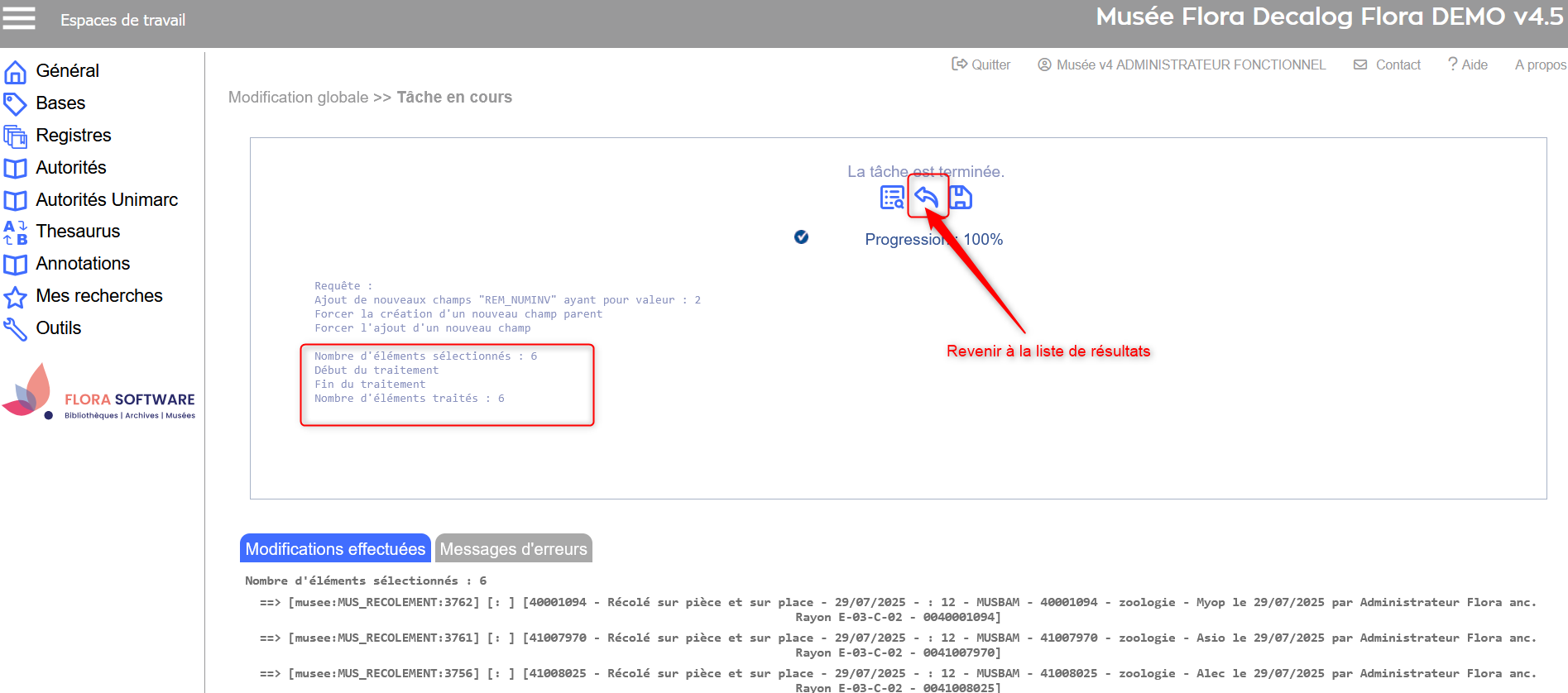Select Modifications effectuées tab
Viewport: 1568px width, 693px height.
[335, 549]
